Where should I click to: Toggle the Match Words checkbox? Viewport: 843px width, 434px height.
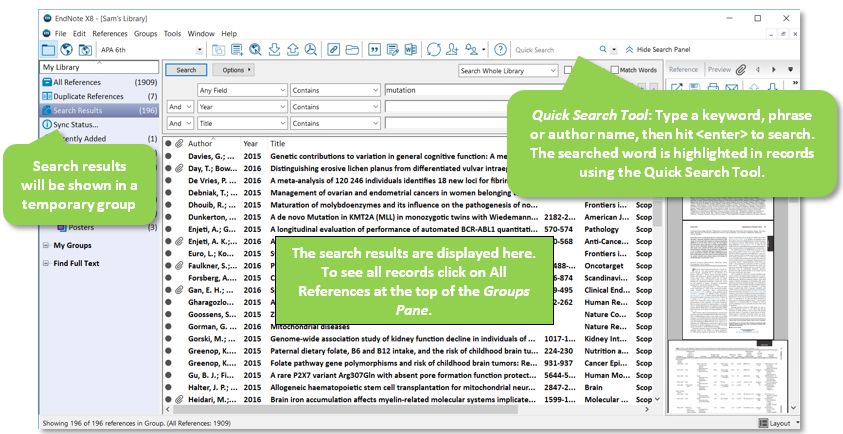[x=615, y=70]
